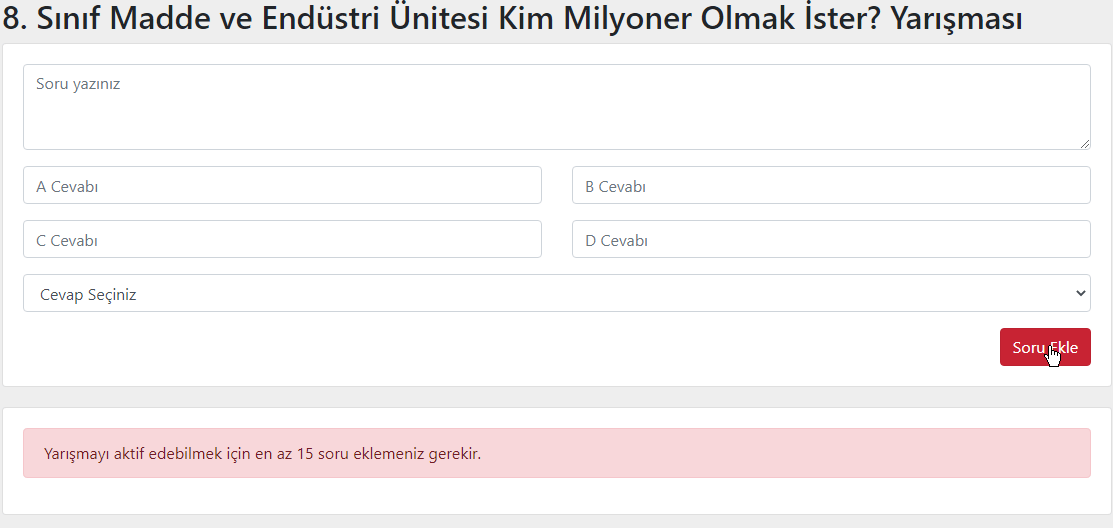The width and height of the screenshot is (1113, 528).
Task: Click the diagonal grip icon in question box
Action: click(x=1085, y=144)
